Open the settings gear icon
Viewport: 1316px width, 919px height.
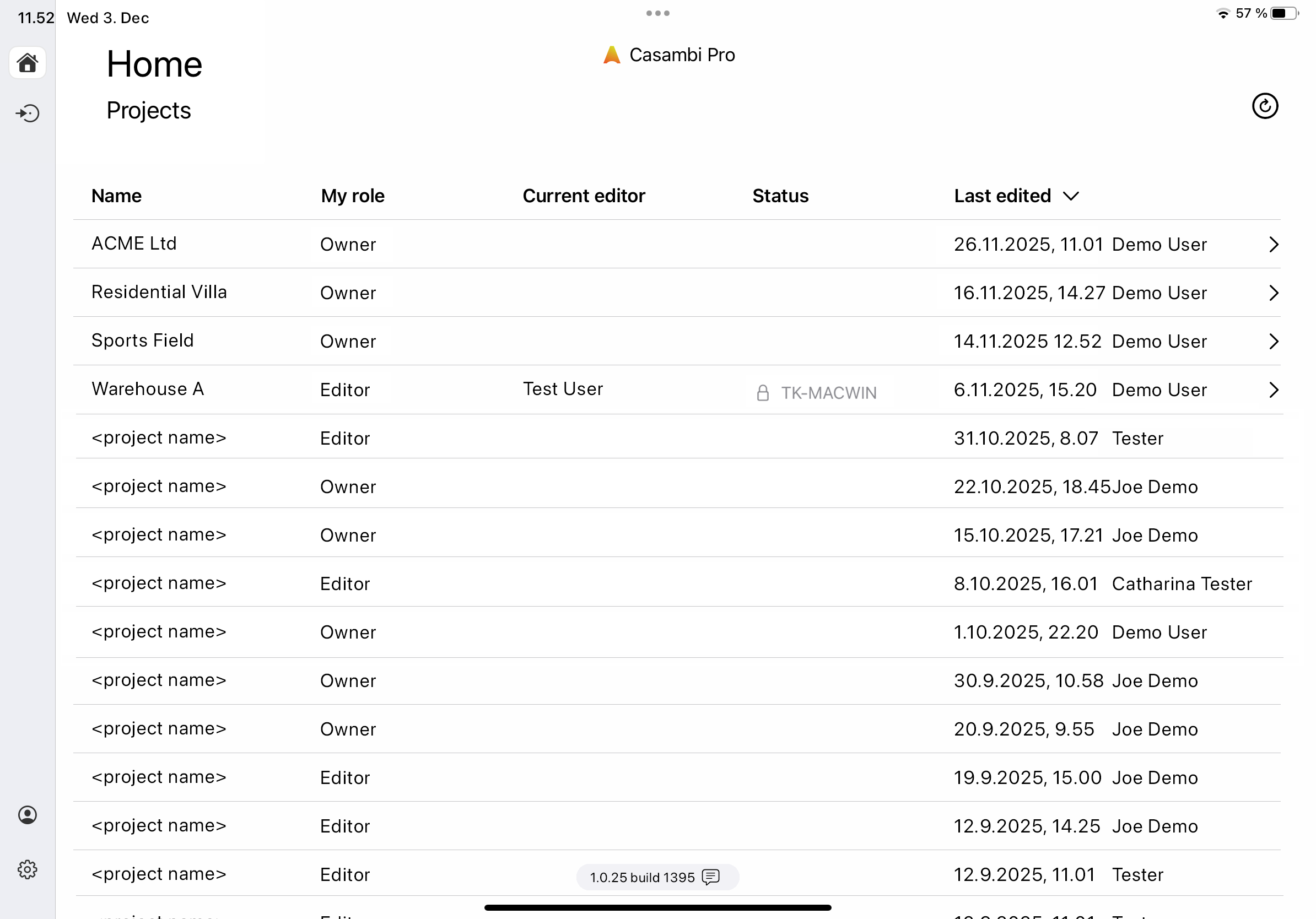point(28,869)
